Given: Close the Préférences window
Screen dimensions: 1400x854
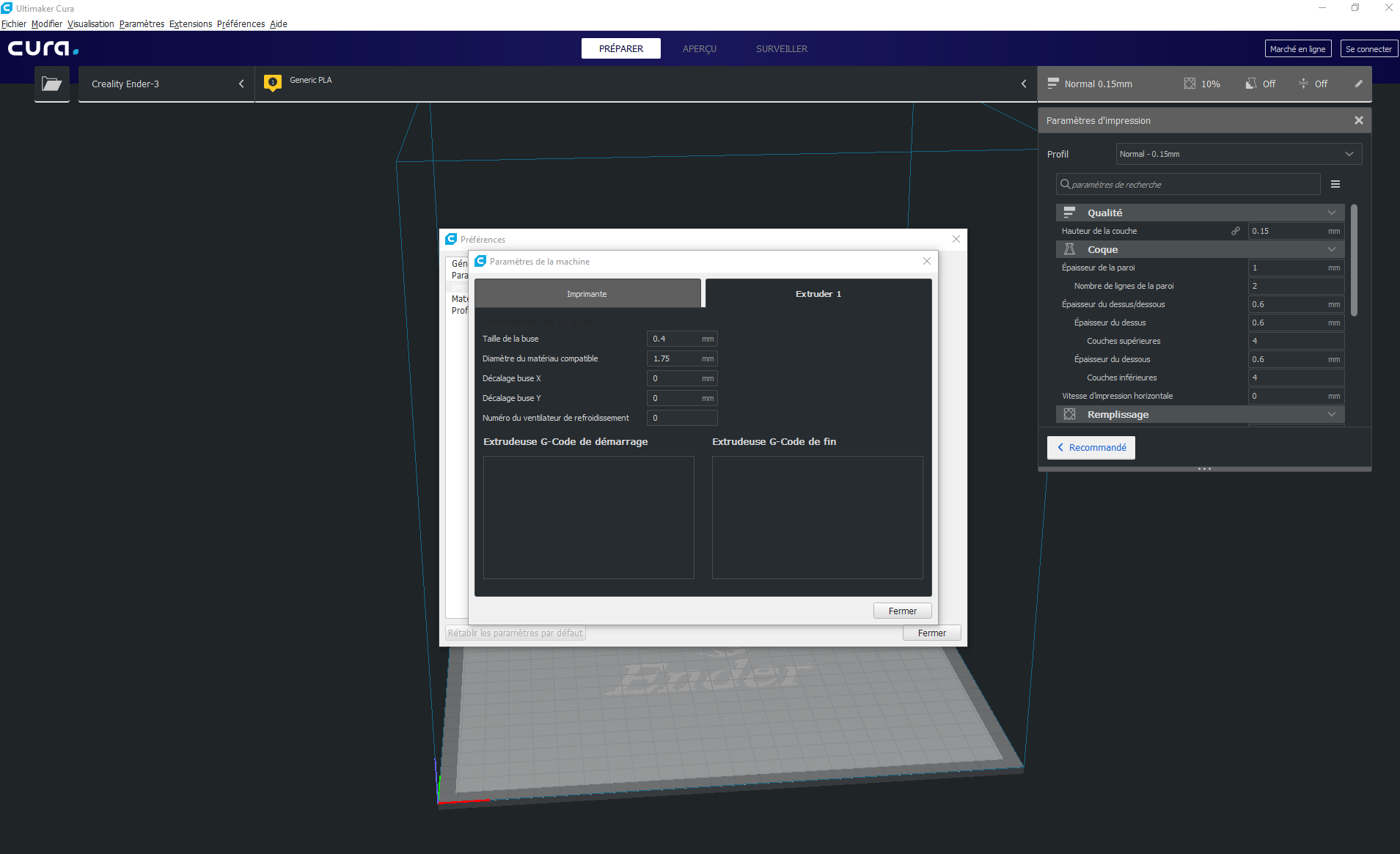Looking at the screenshot, I should pyautogui.click(x=956, y=239).
